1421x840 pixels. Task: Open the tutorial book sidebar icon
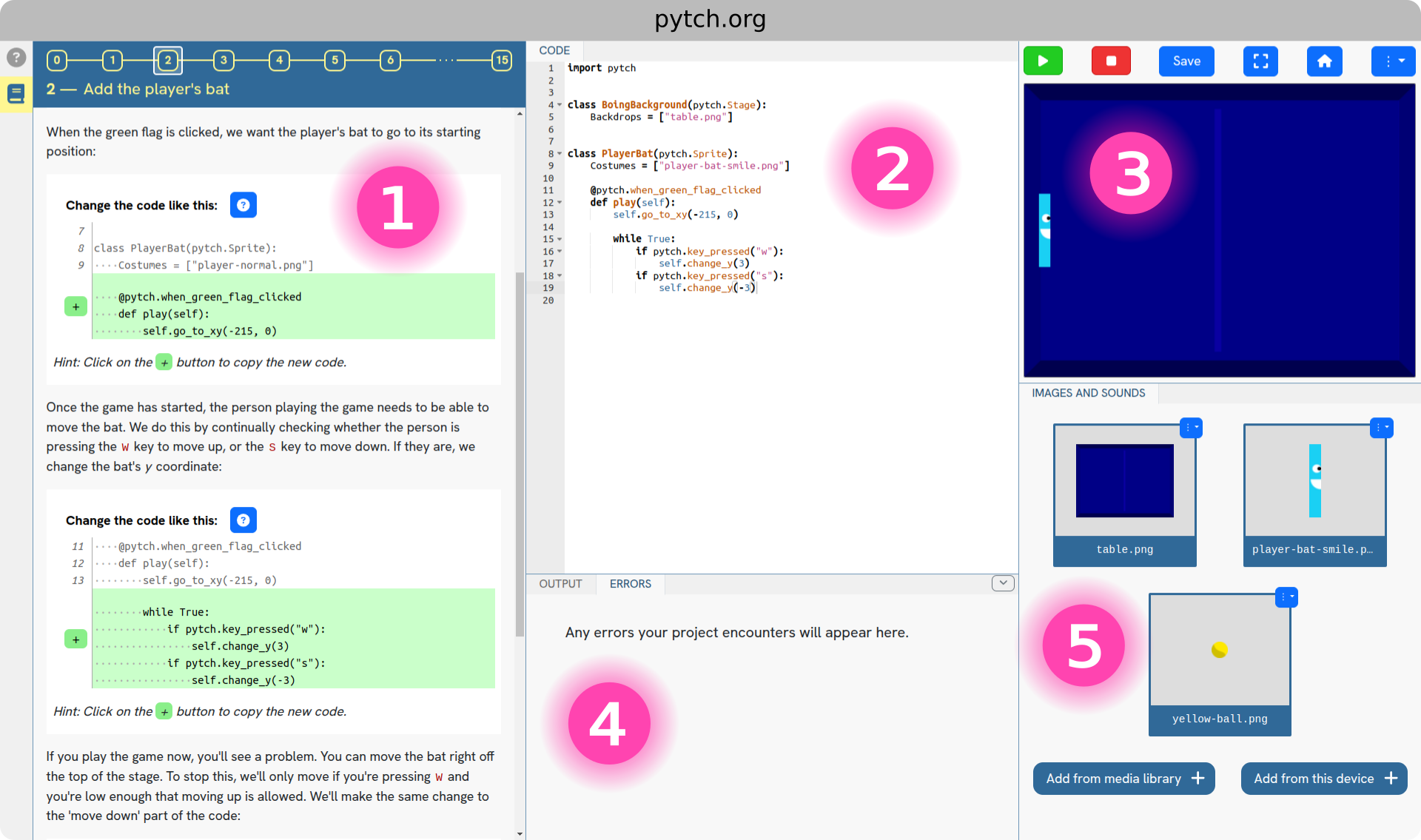tap(16, 94)
